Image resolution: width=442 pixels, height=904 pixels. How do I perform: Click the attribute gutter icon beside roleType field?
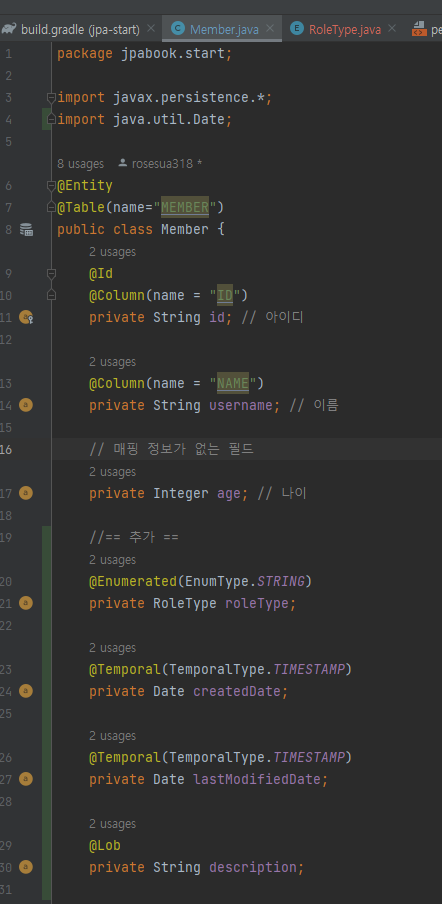(26, 603)
